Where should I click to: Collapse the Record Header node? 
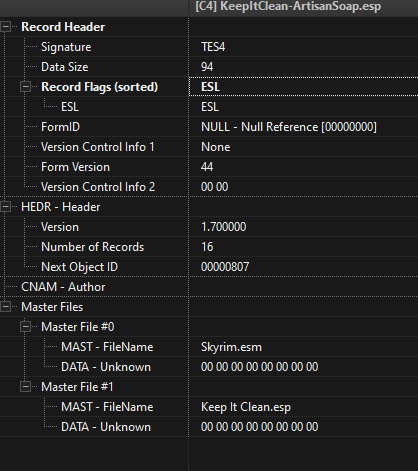[5, 27]
